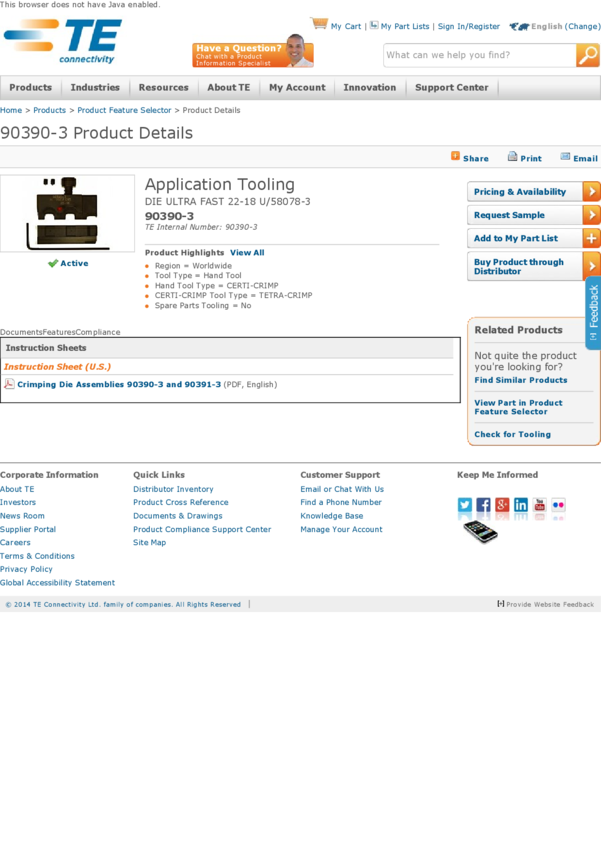
Task: Open the Flickr social icon
Action: (x=558, y=505)
